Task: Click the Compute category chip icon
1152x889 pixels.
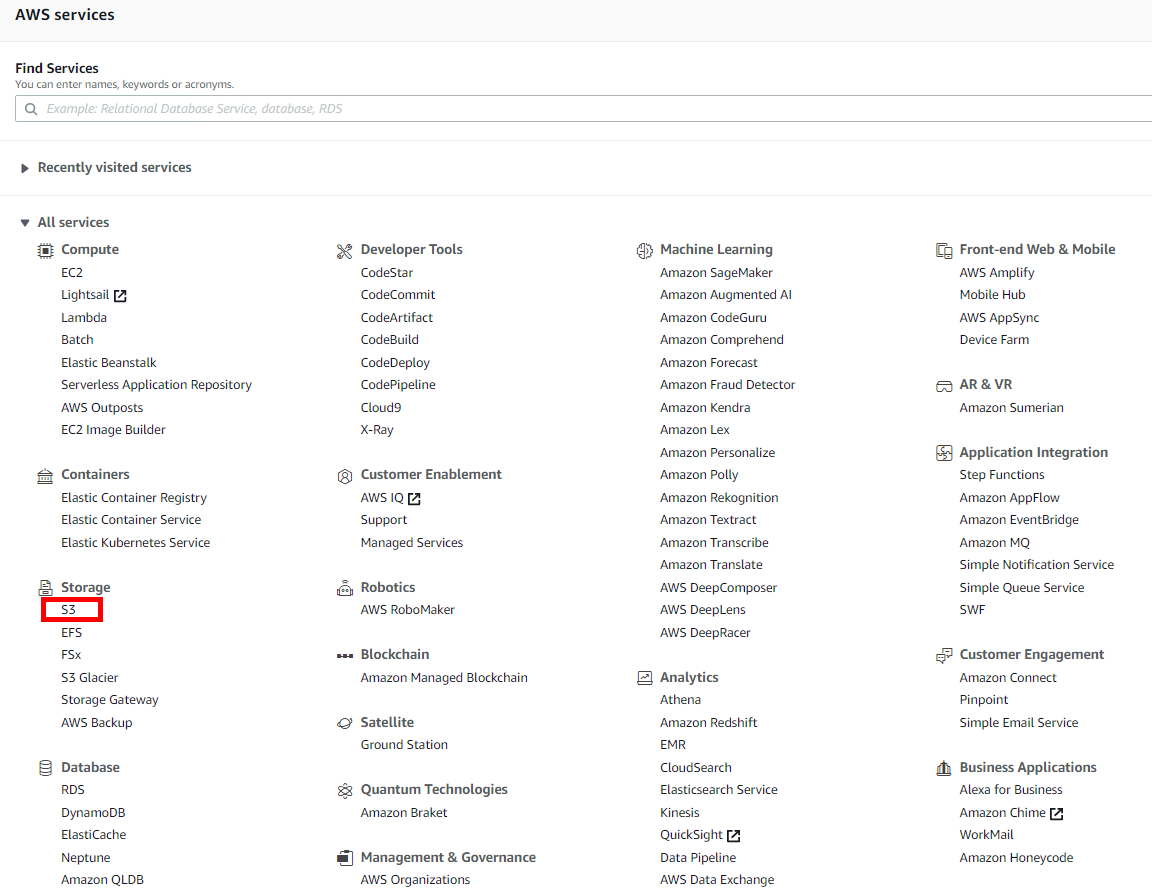Action: 45,250
